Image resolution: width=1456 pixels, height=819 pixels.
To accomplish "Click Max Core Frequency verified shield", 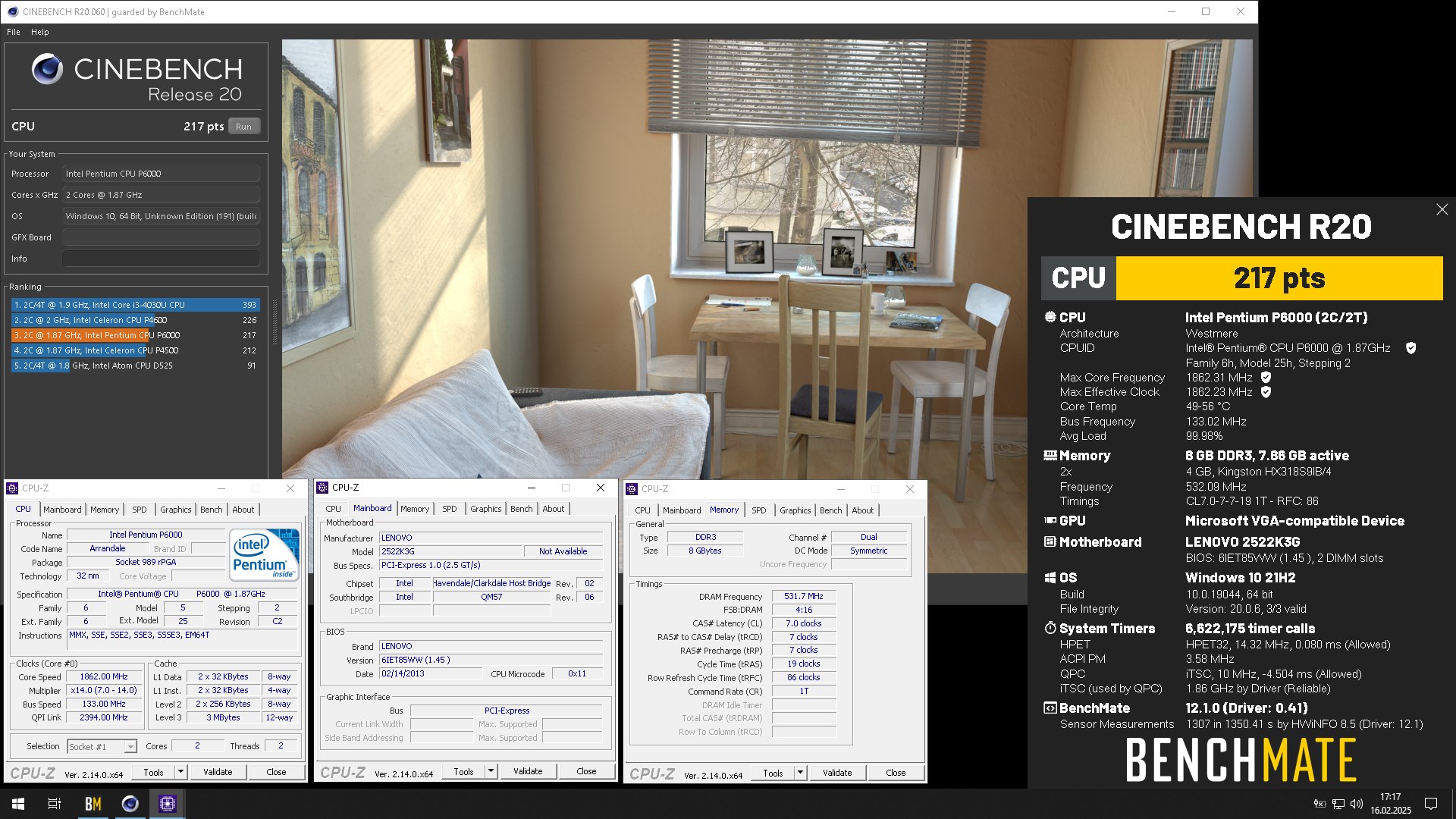I will point(1266,377).
